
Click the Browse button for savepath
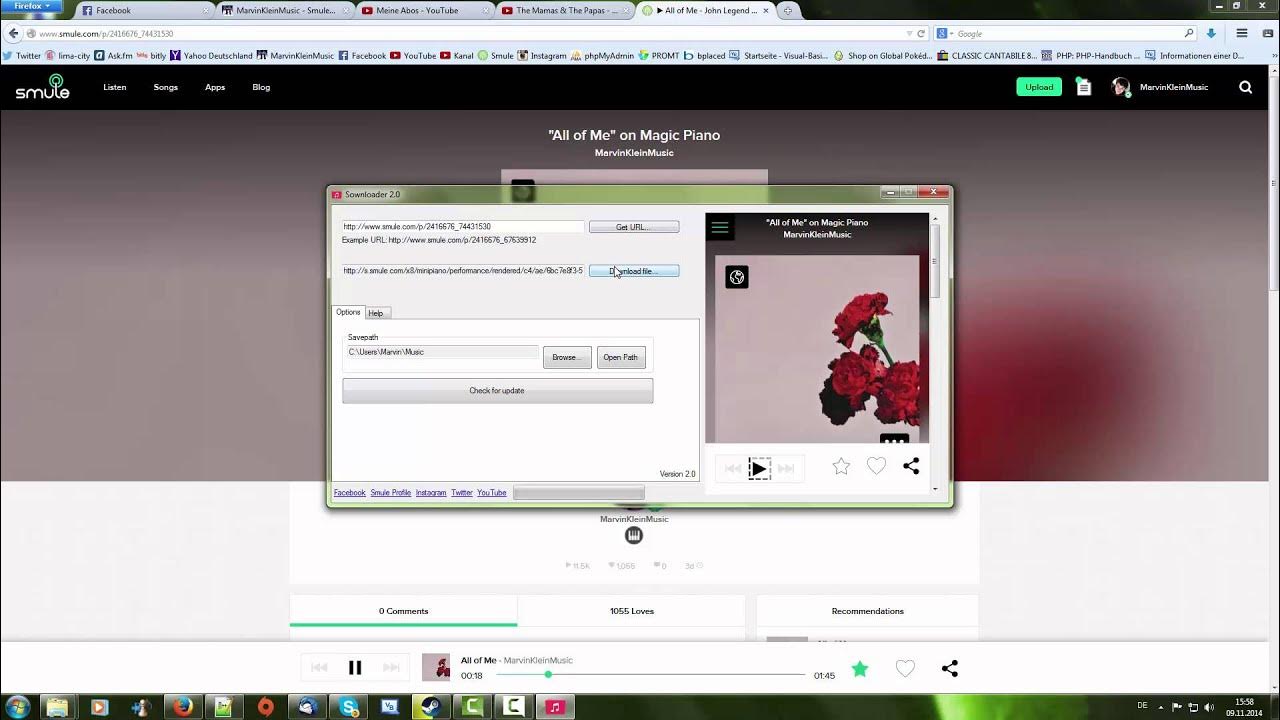(567, 357)
